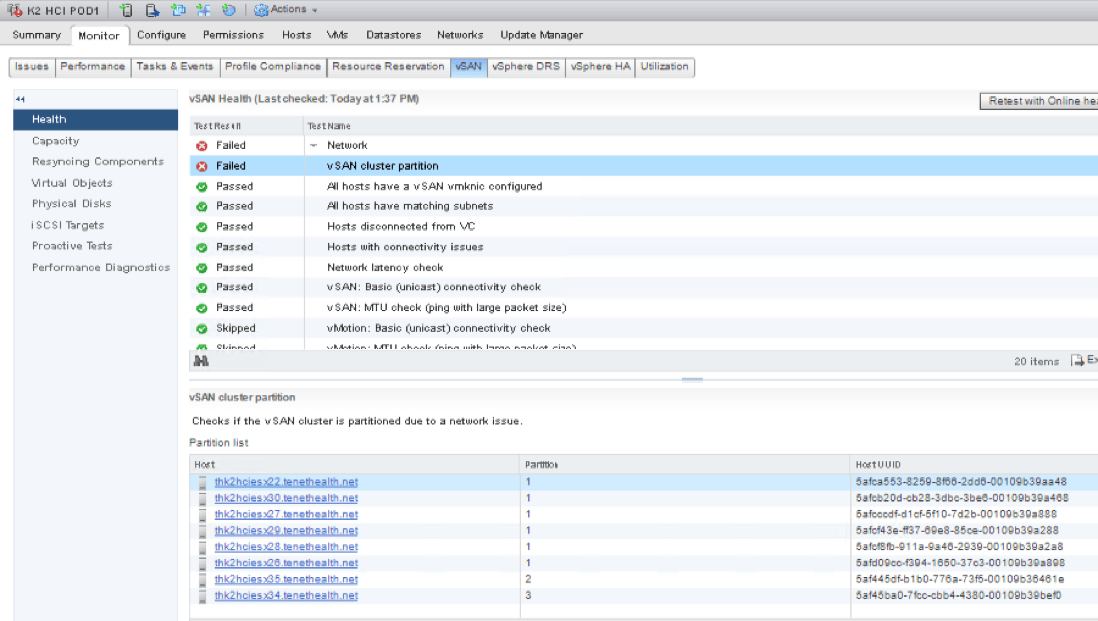1098x621 pixels.
Task: Click the Host UUID column header
Action: tap(974, 465)
